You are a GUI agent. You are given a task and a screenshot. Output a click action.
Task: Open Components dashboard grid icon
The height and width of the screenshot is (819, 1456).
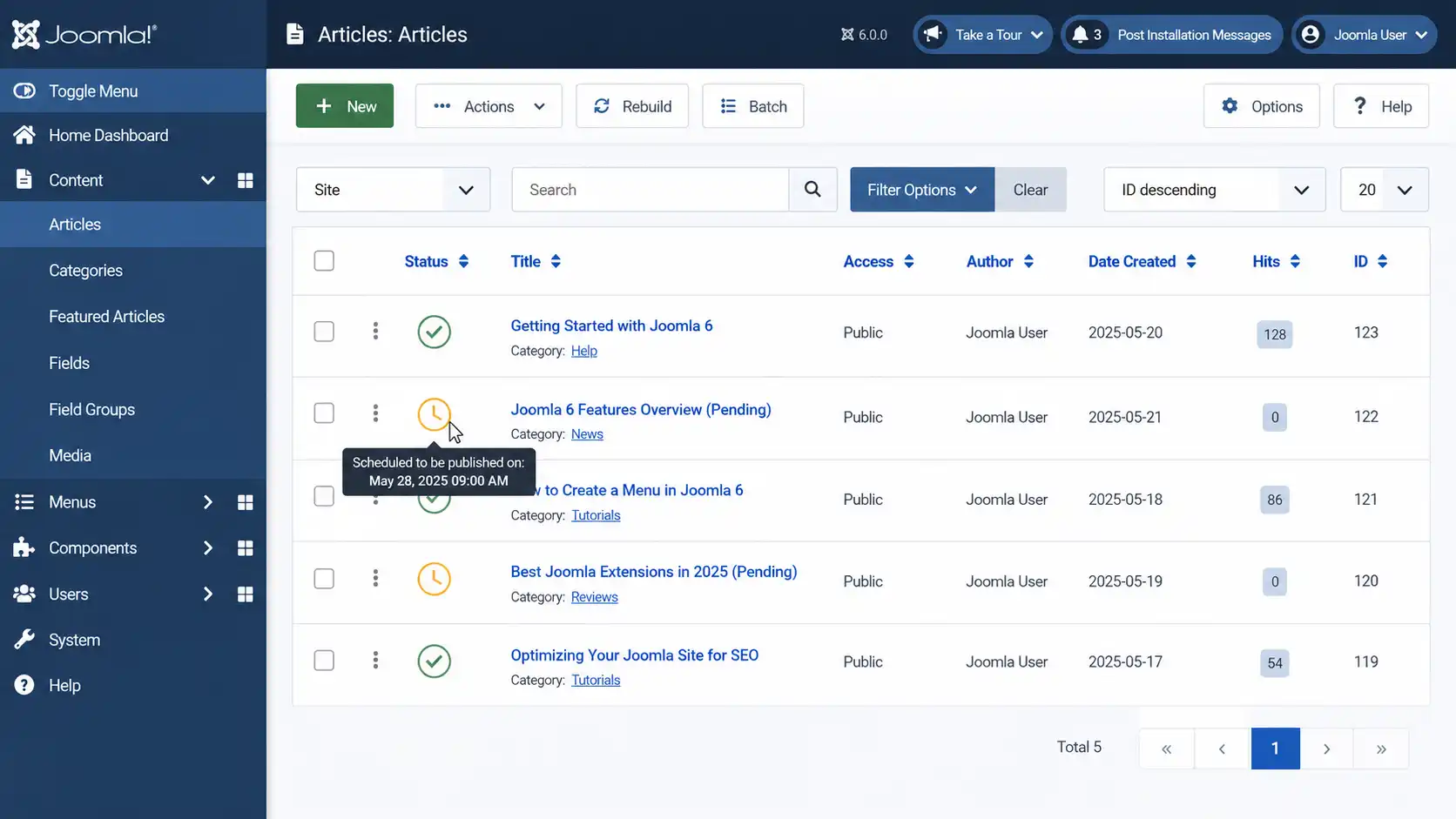coord(246,548)
